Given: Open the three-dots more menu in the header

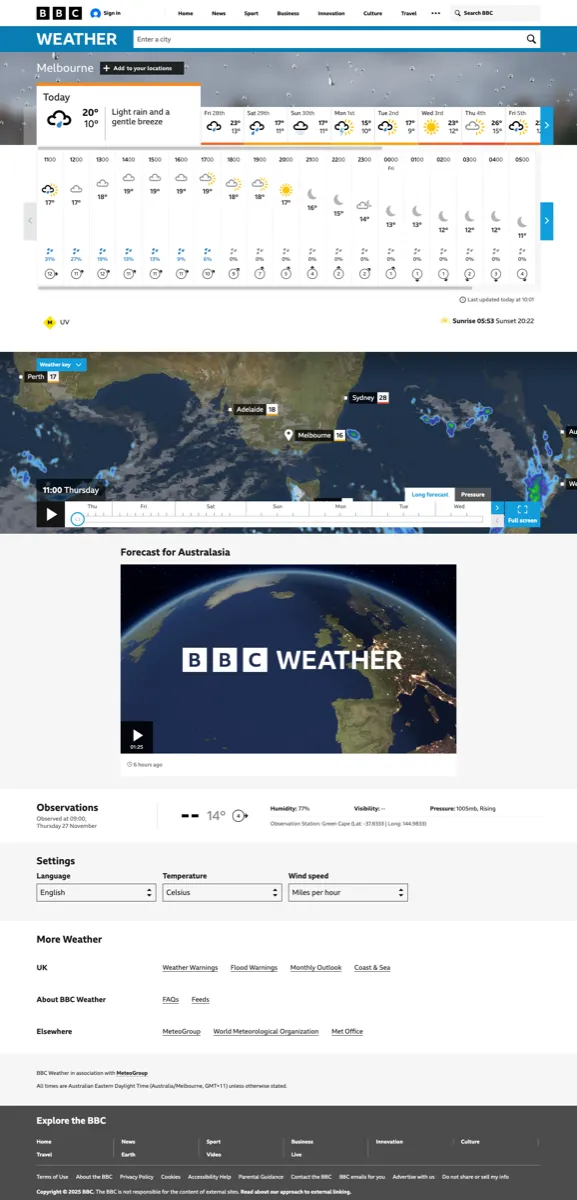Looking at the screenshot, I should (435, 13).
